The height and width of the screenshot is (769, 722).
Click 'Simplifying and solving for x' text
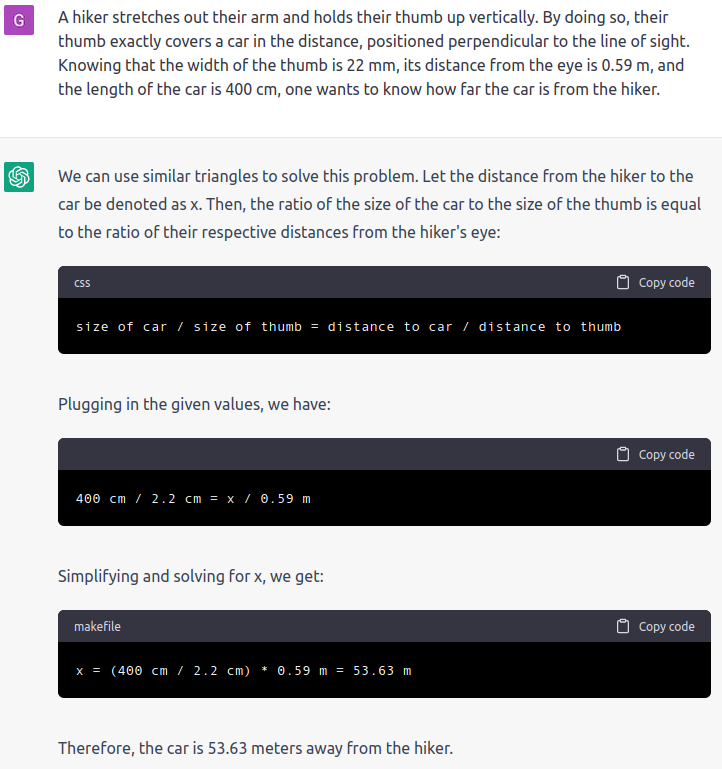click(191, 576)
